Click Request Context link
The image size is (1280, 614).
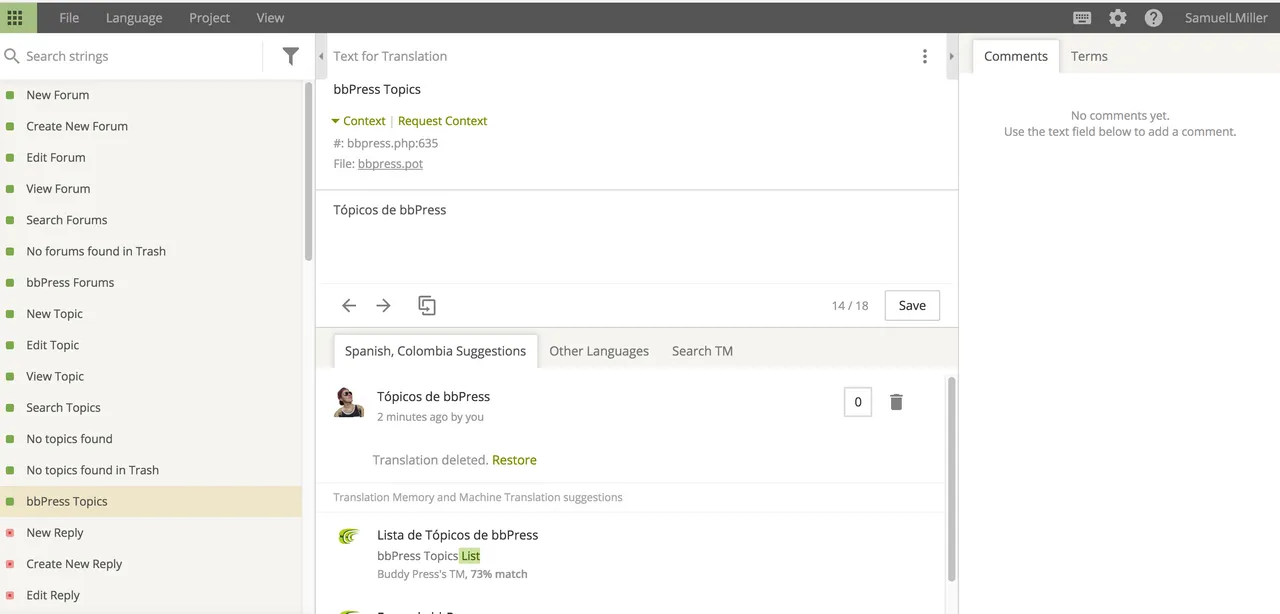pos(442,121)
